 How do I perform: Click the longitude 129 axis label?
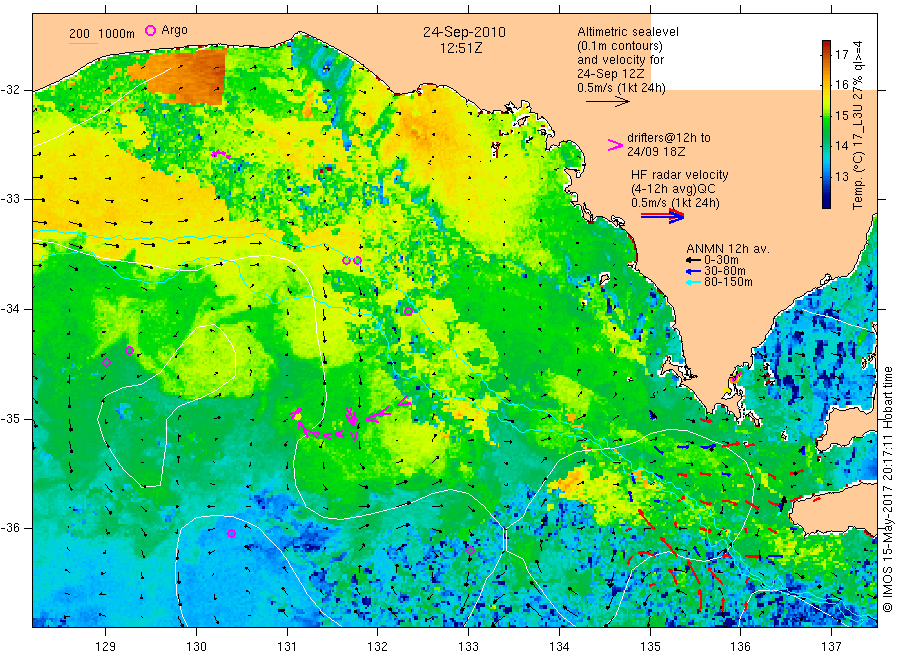tap(106, 647)
